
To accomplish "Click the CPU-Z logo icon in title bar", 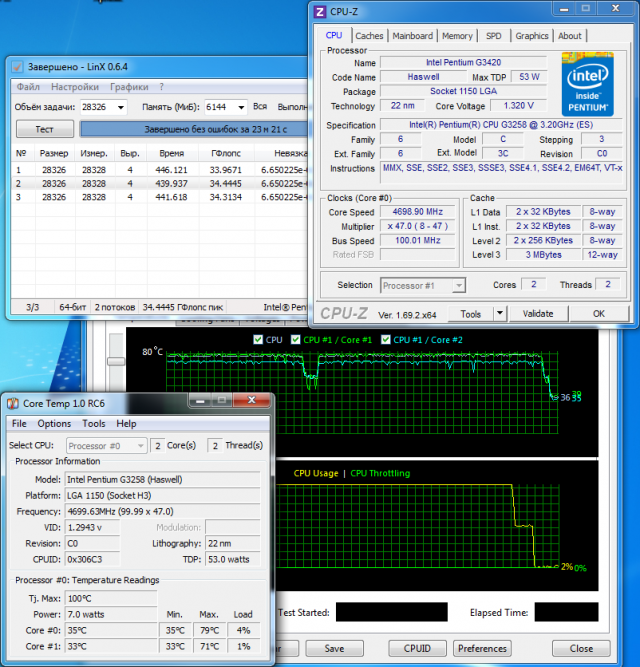I will (x=320, y=12).
